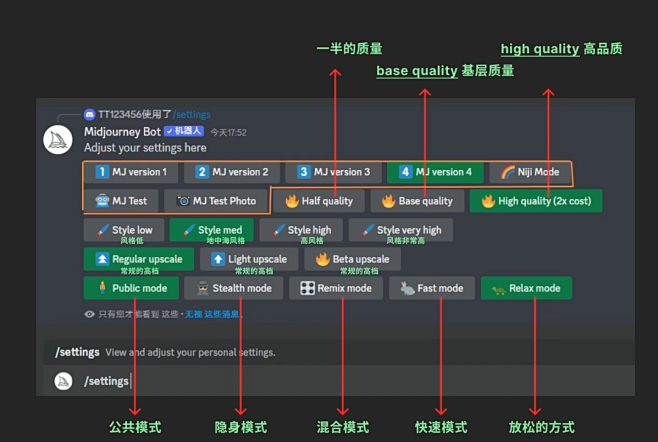This screenshot has height=442, width=658.
Task: Click 'Adjust your settings here' text
Action: point(145,148)
